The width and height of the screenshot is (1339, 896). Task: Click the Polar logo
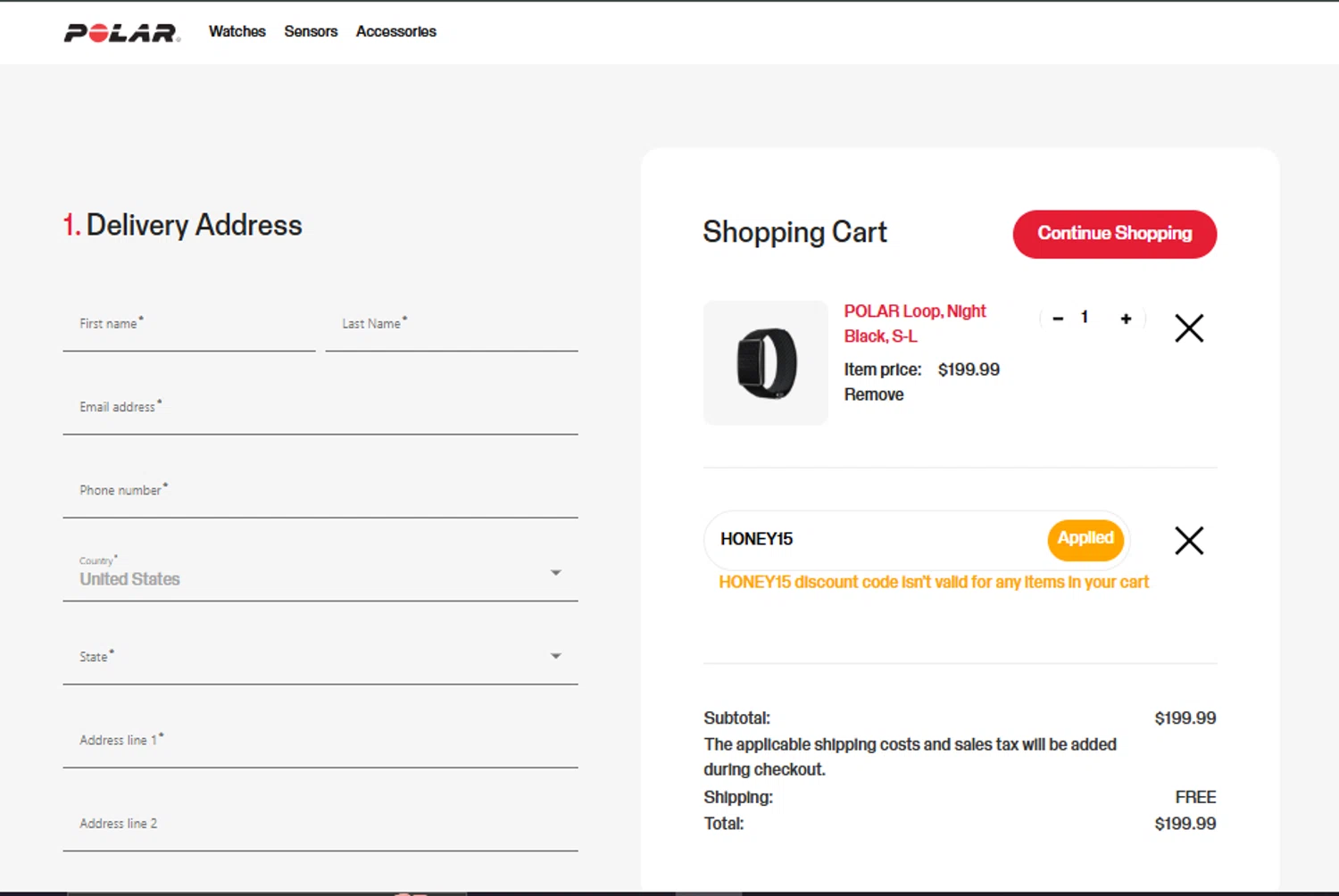[x=121, y=33]
